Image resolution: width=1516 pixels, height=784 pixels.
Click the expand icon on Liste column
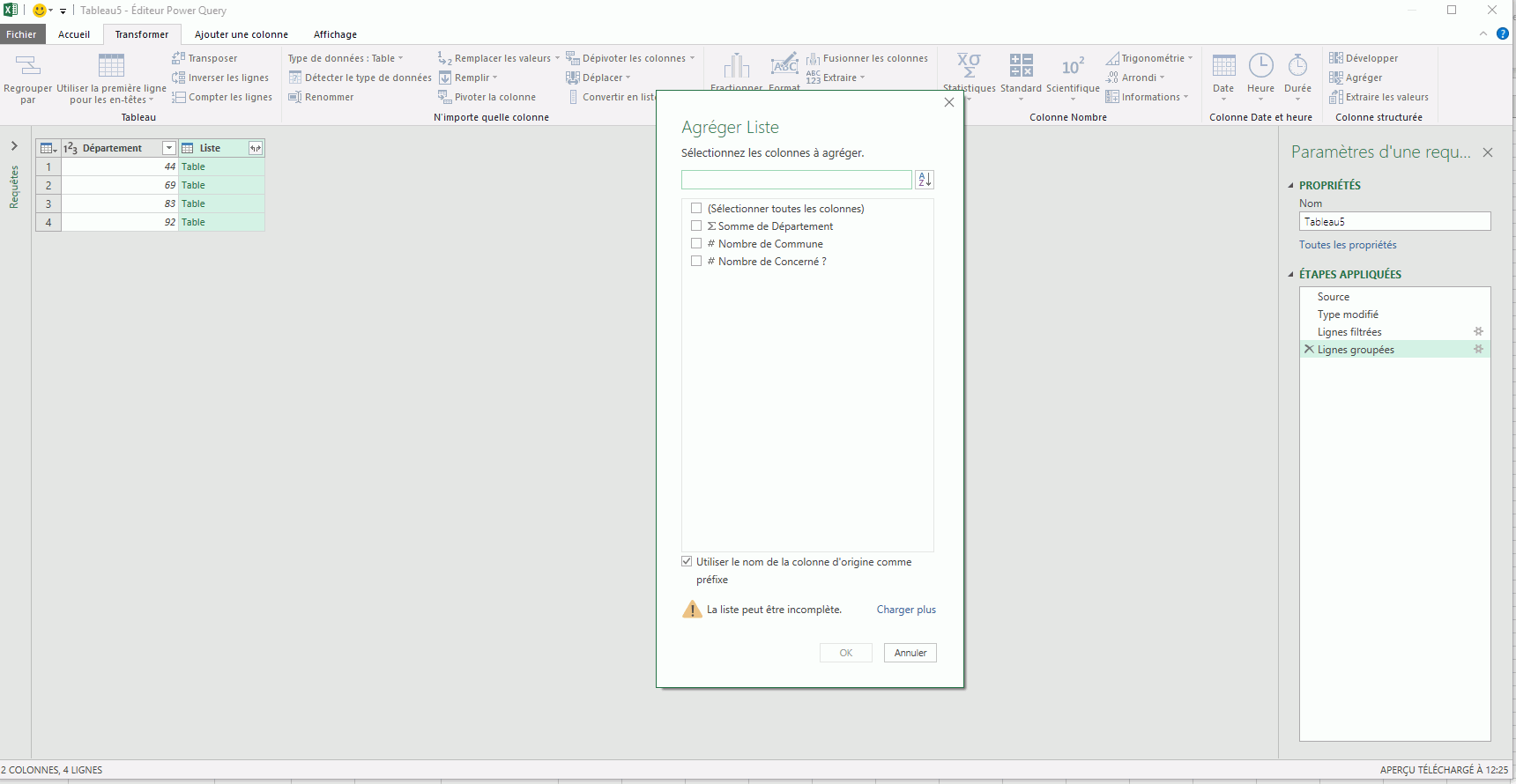pos(256,148)
